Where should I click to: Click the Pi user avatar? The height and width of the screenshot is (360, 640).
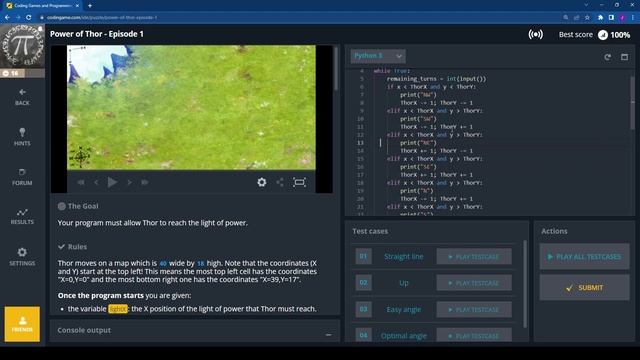tap(22, 46)
